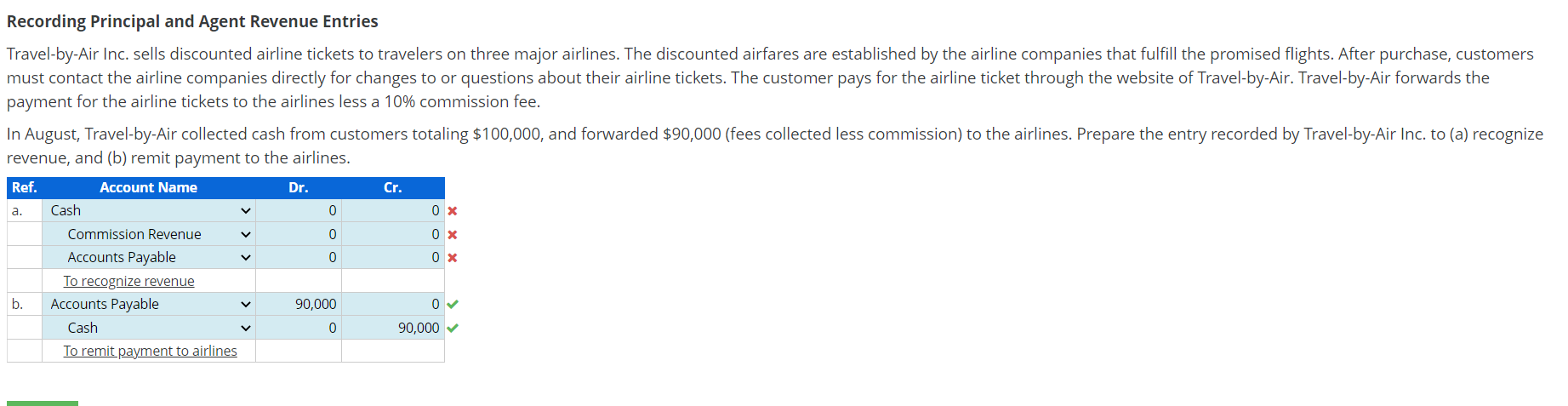Click the Dr. field for Commission Revenue

coord(299,234)
